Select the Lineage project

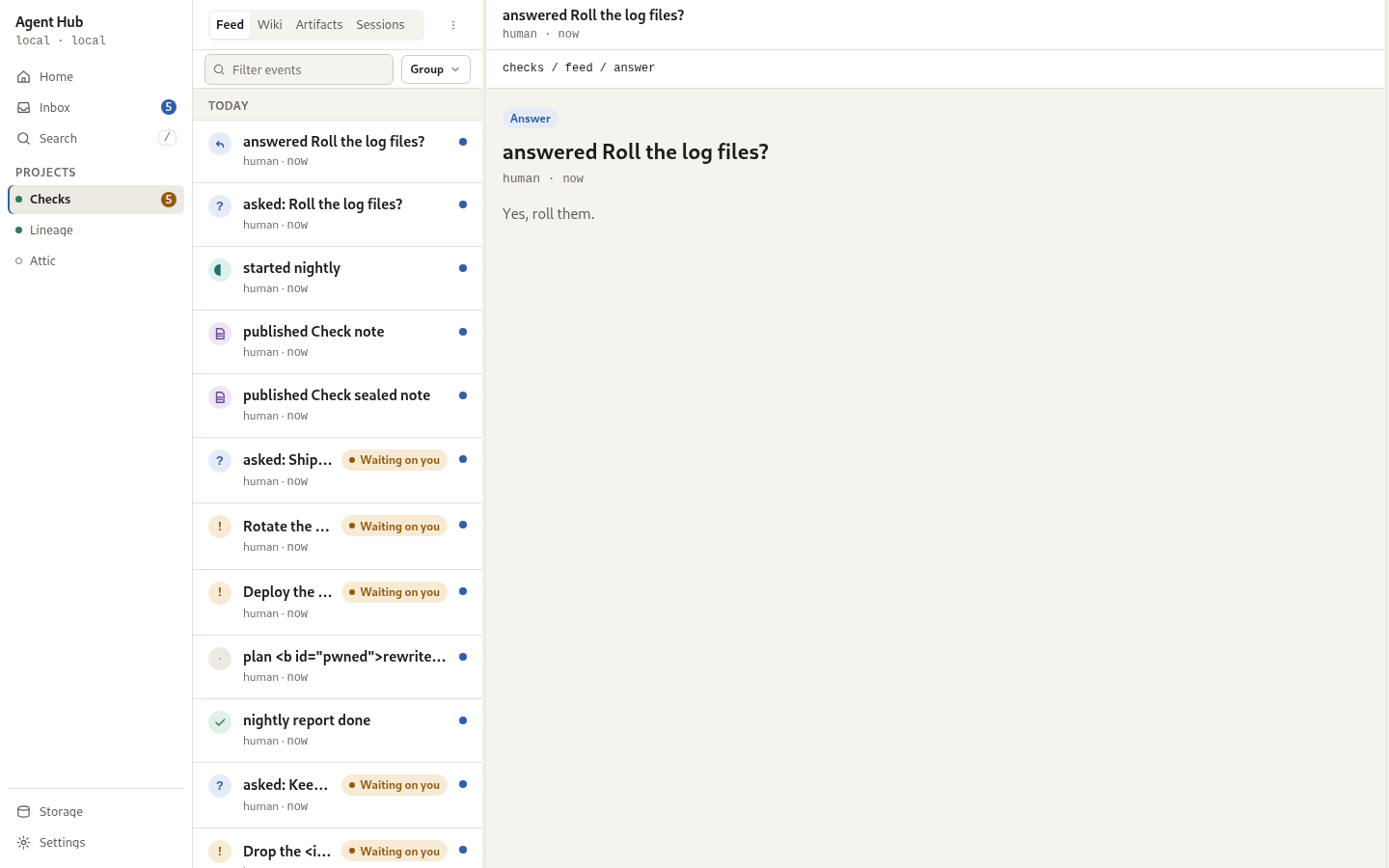96,231
